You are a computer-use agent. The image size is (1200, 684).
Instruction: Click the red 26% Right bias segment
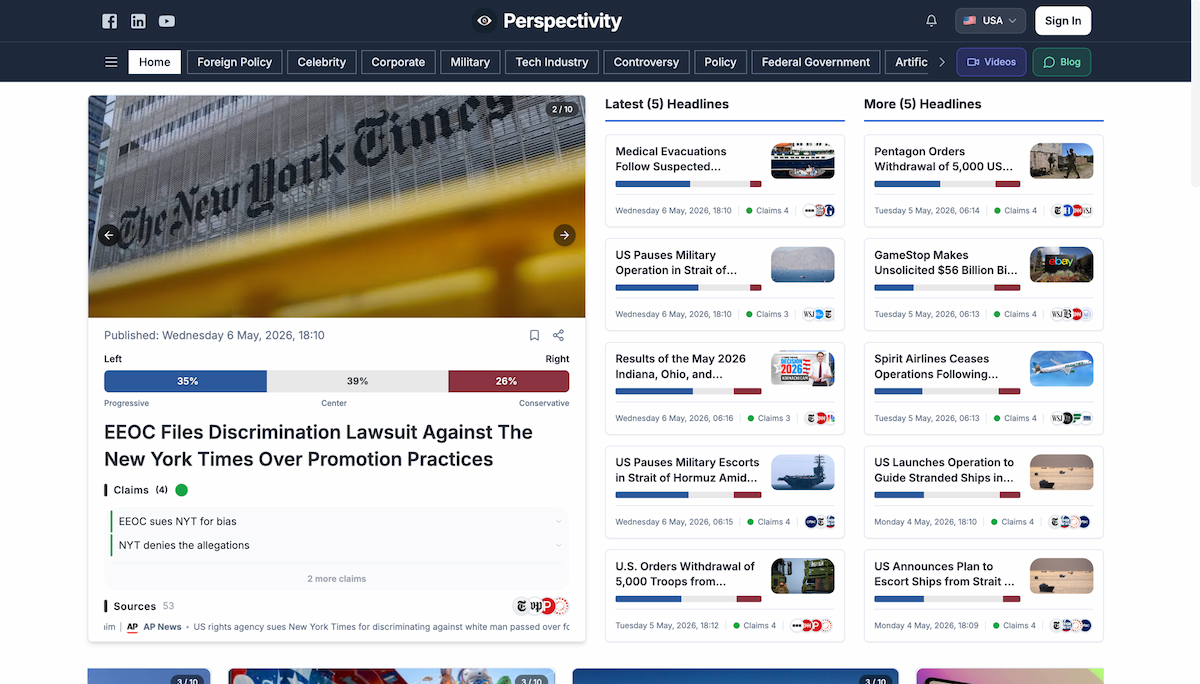[508, 381]
